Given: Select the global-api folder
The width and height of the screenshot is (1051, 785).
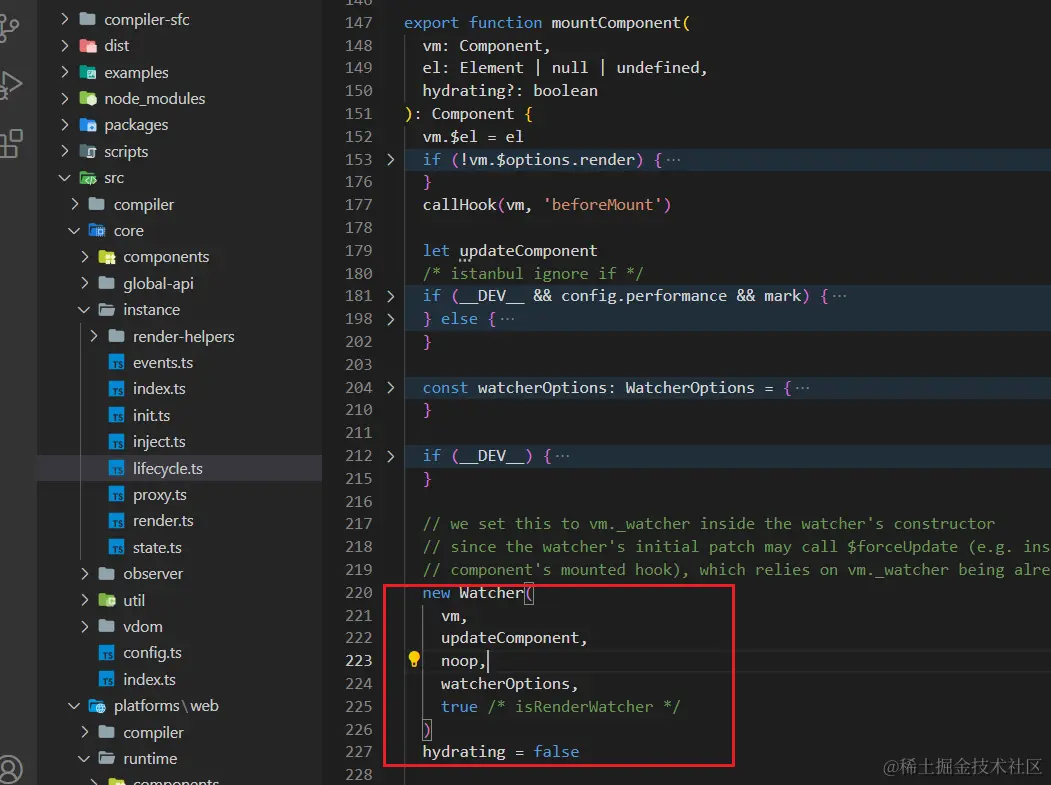Looking at the screenshot, I should 158,284.
